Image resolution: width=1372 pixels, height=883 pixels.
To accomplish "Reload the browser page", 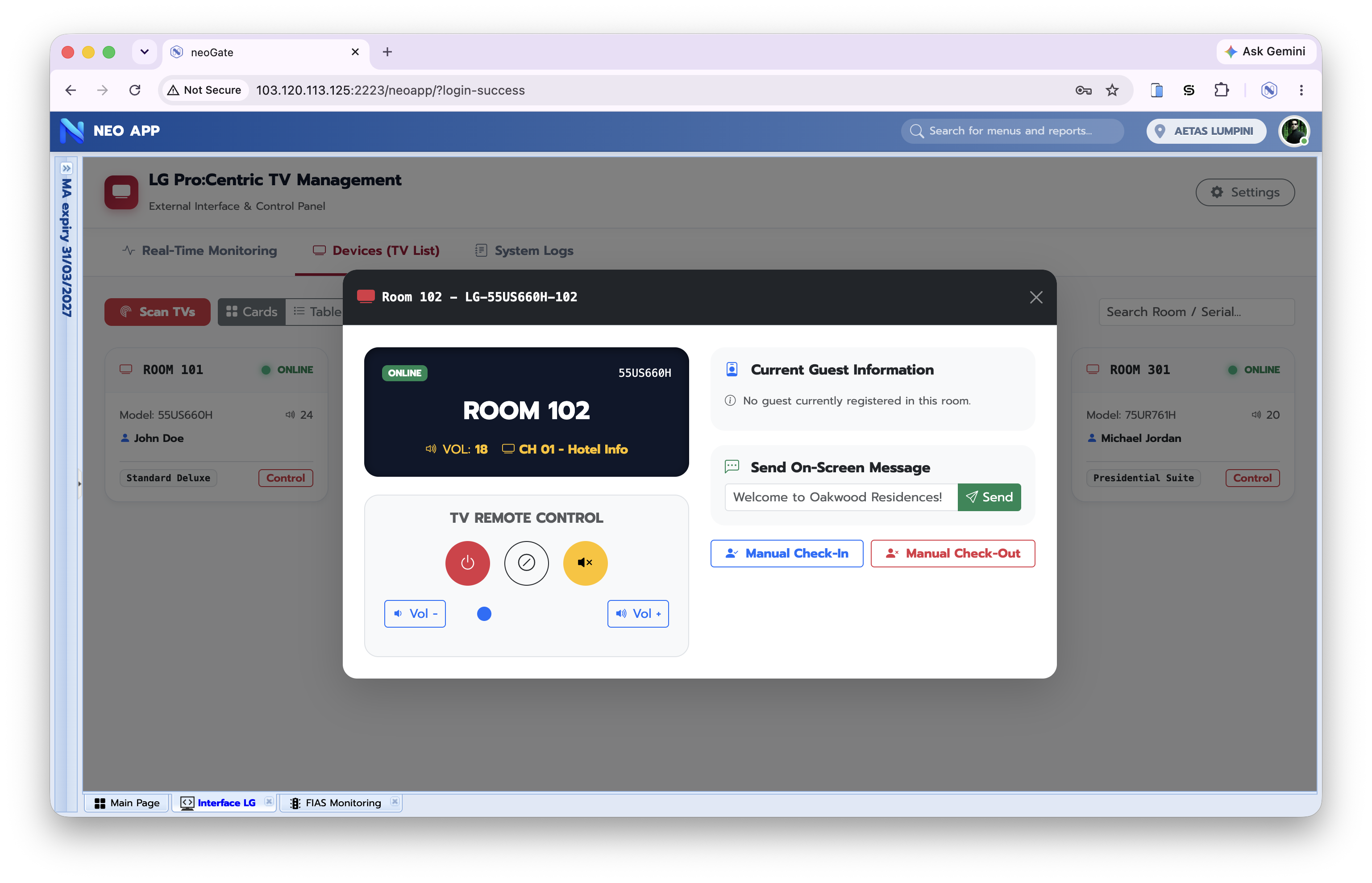I will tap(135, 90).
